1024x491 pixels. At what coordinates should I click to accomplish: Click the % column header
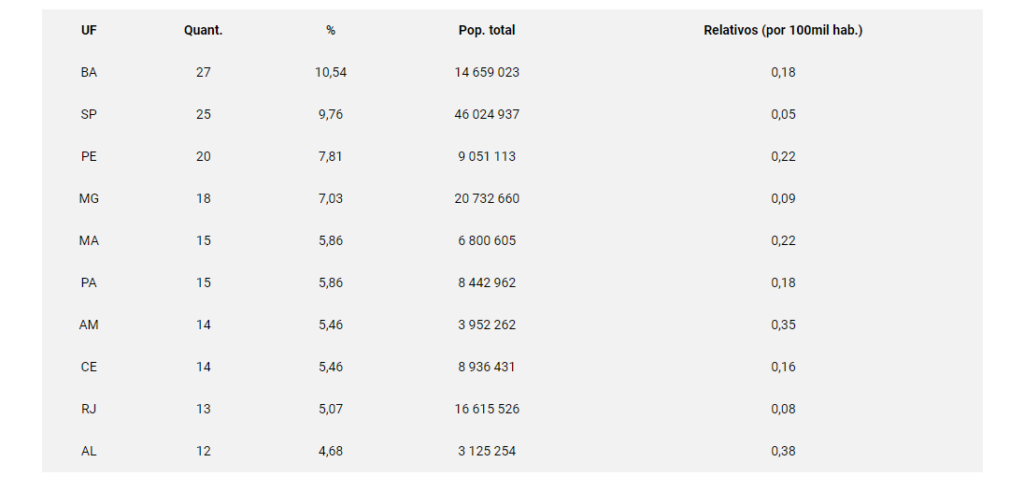coord(330,30)
